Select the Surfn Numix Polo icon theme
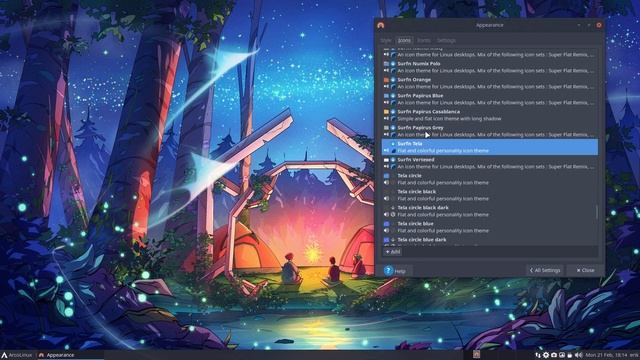 tap(490, 67)
